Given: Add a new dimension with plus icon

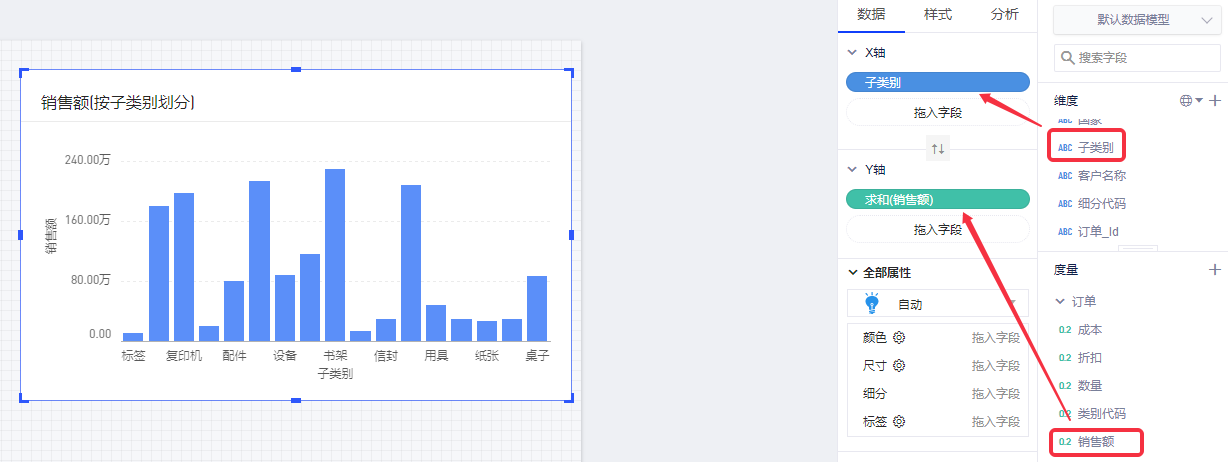Looking at the screenshot, I should [1215, 101].
